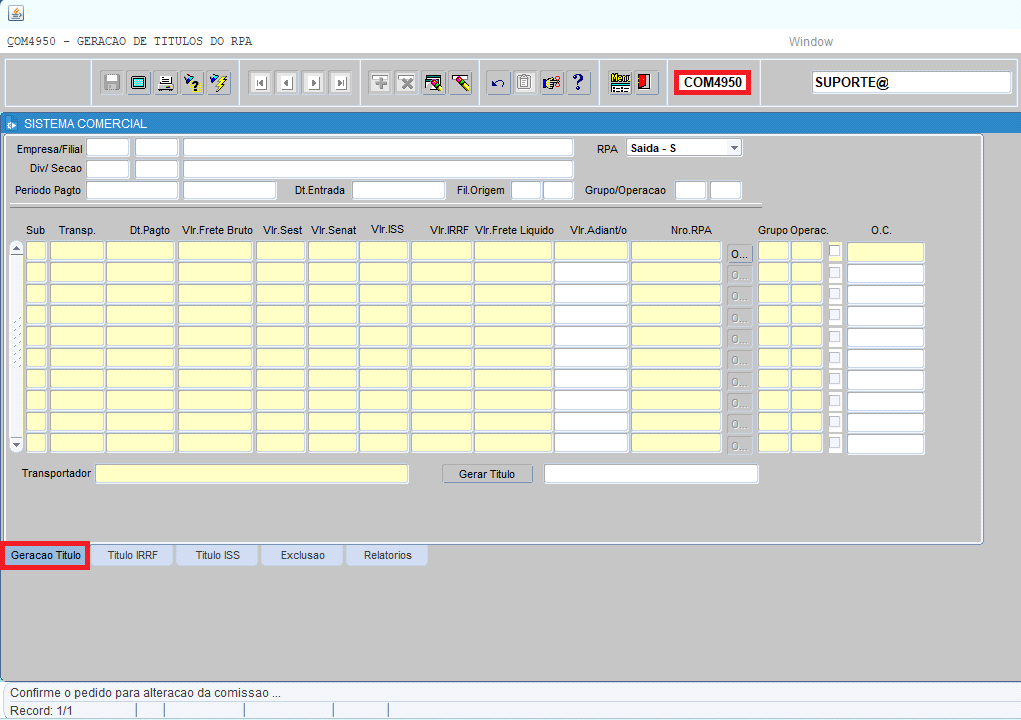This screenshot has width=1021, height=720.
Task: Click the first Div/ Secao code field
Action: coord(108,169)
